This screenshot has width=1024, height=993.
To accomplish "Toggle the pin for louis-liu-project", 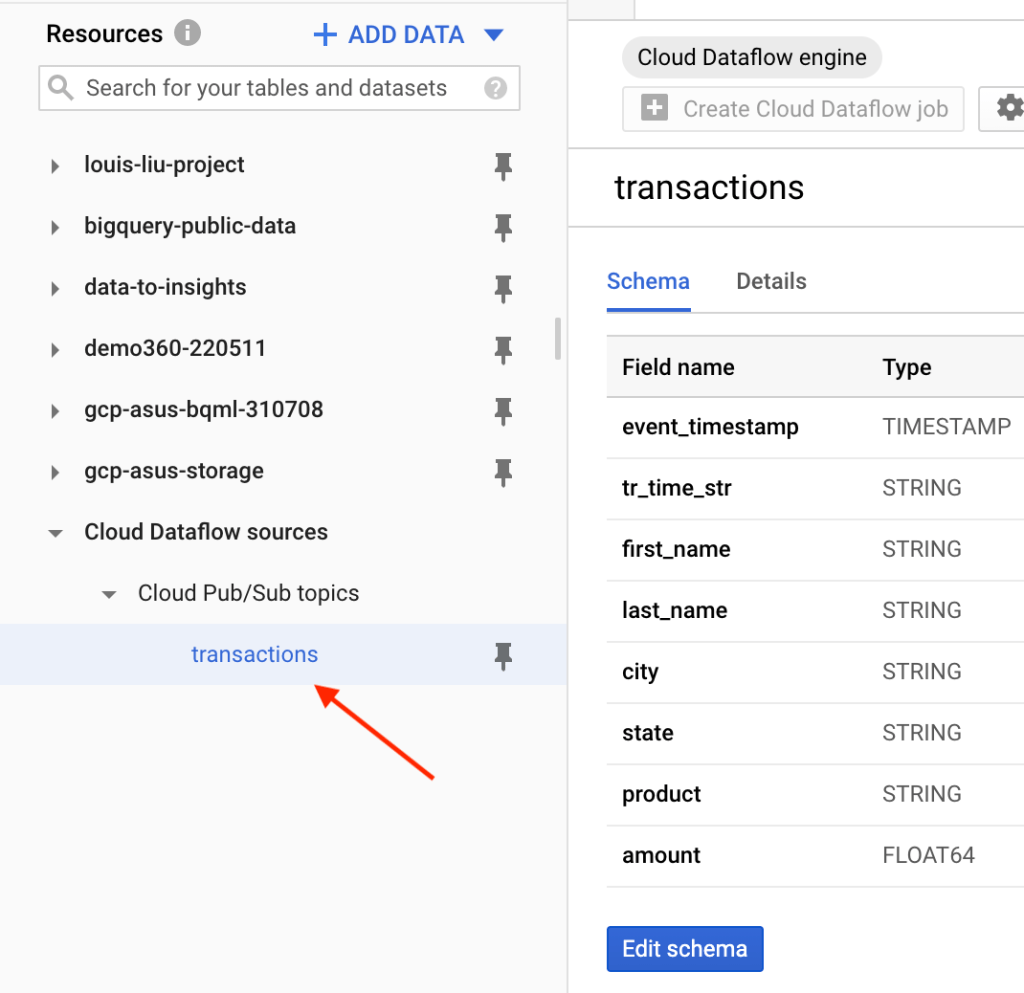I will pos(503,166).
